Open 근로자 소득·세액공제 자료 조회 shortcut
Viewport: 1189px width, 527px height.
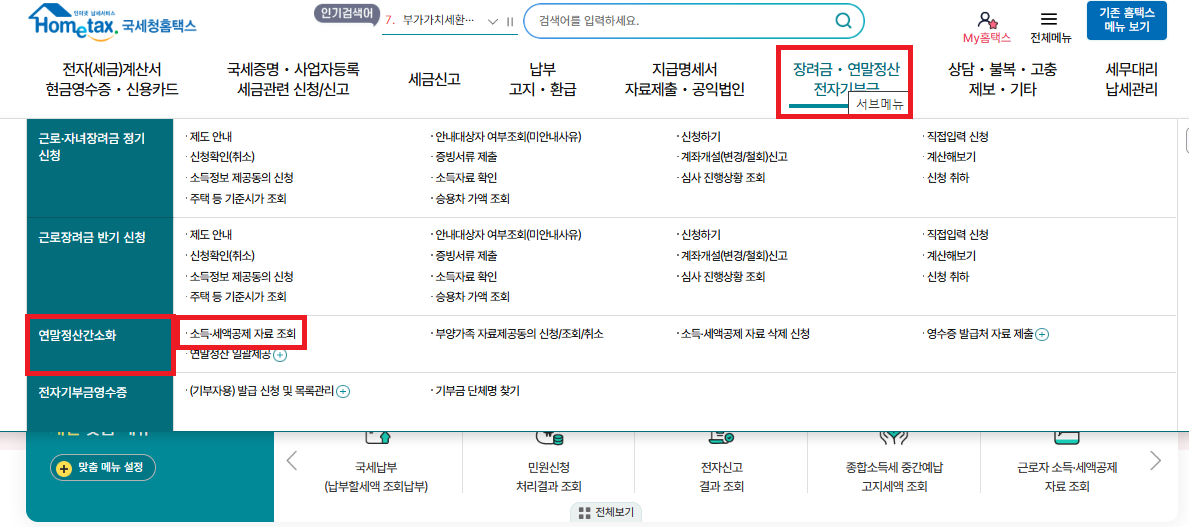tap(1065, 475)
